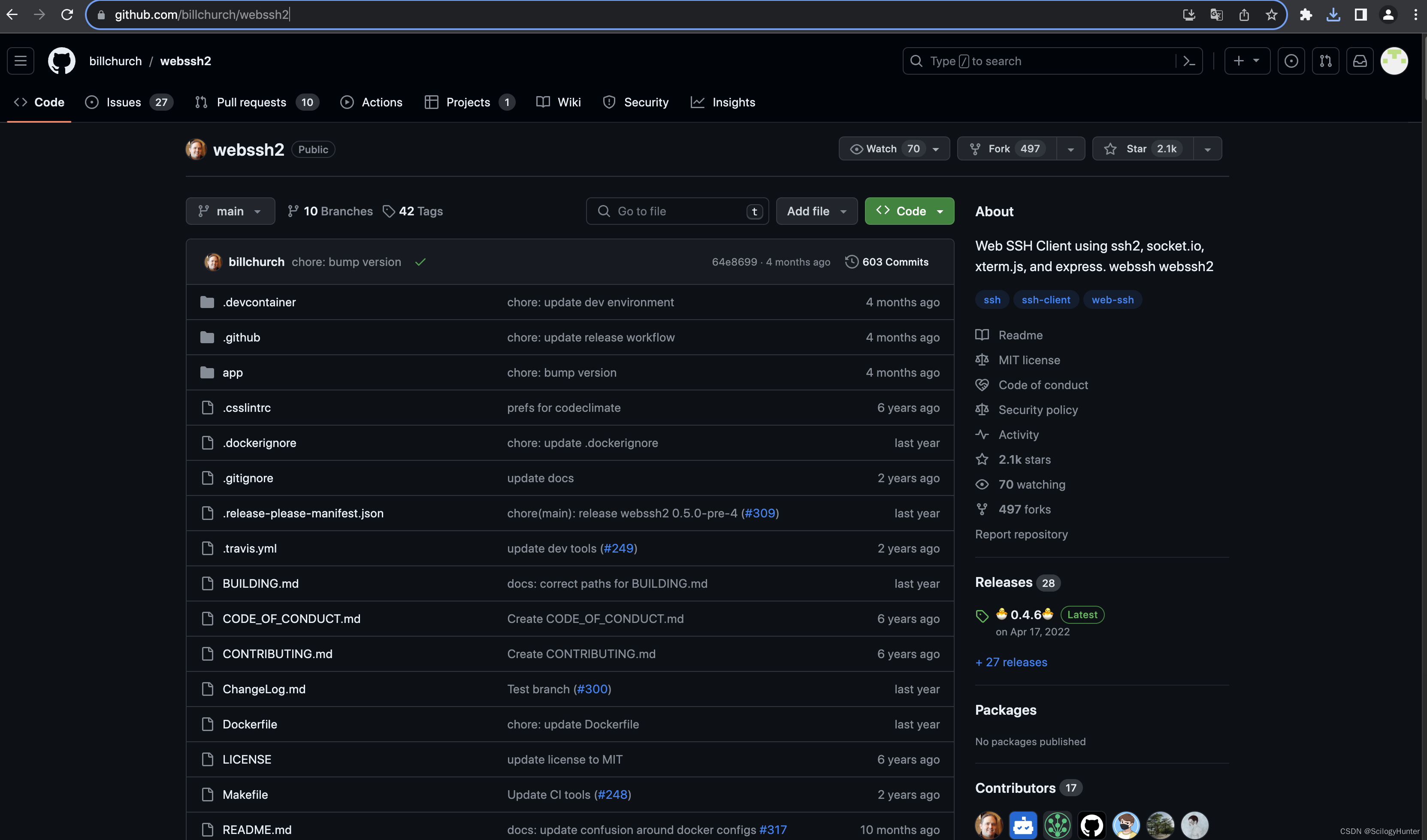Click the share icon in the address bar
Screen dimensions: 1427x840
tap(1243, 15)
